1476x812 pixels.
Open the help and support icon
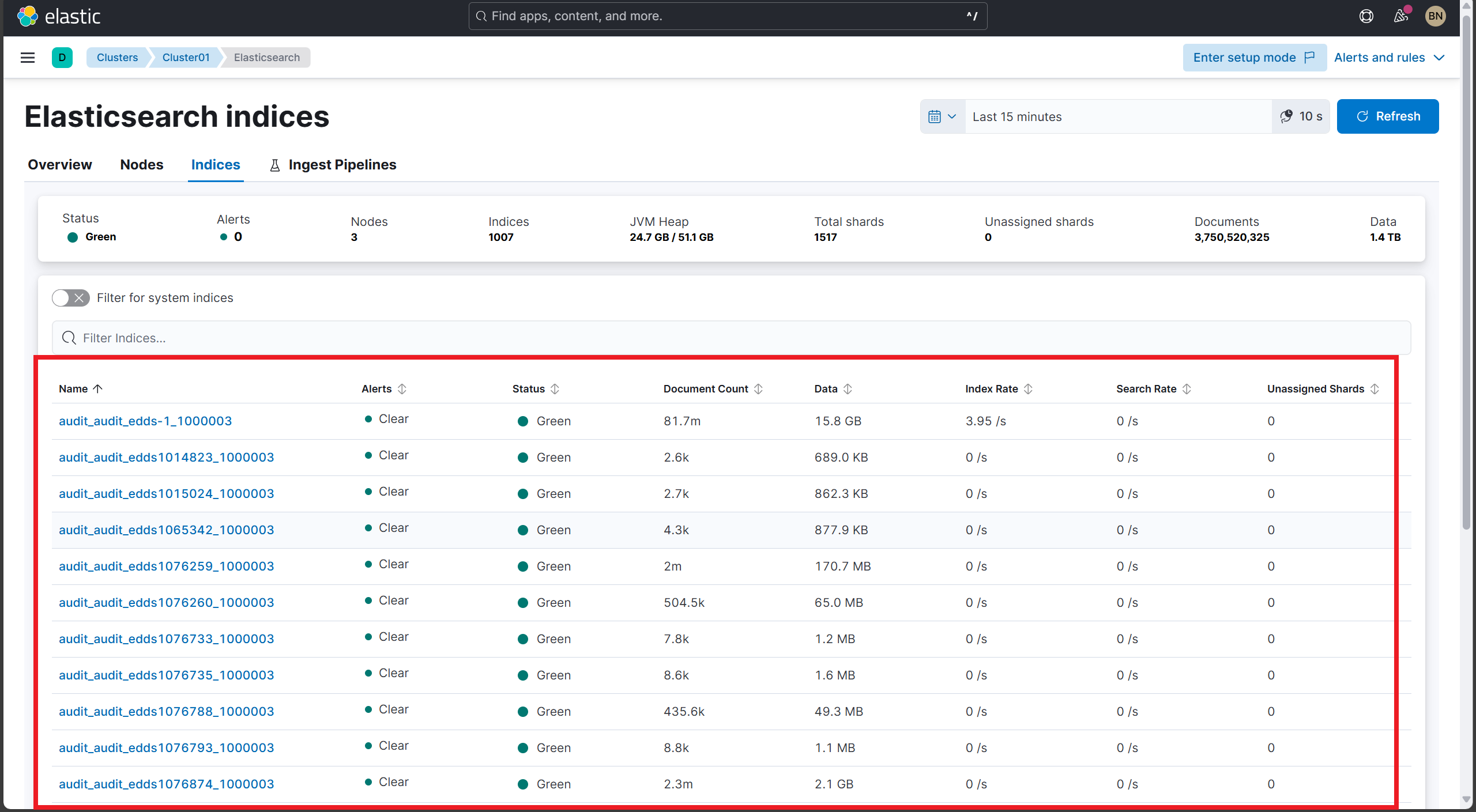[x=1366, y=16]
